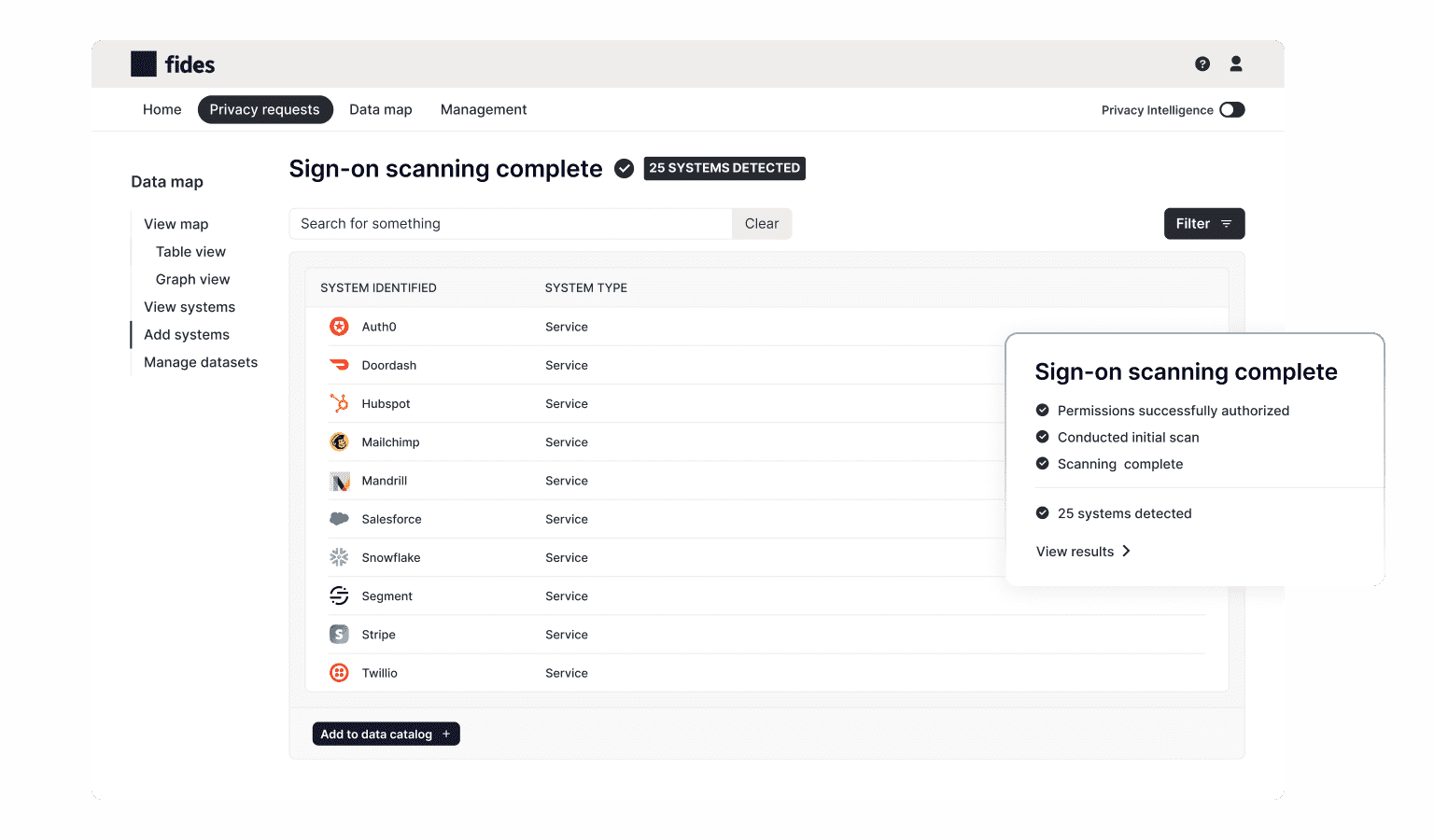This screenshot has width=1434, height=840.
Task: Click the Doordash logo icon
Action: click(x=339, y=365)
